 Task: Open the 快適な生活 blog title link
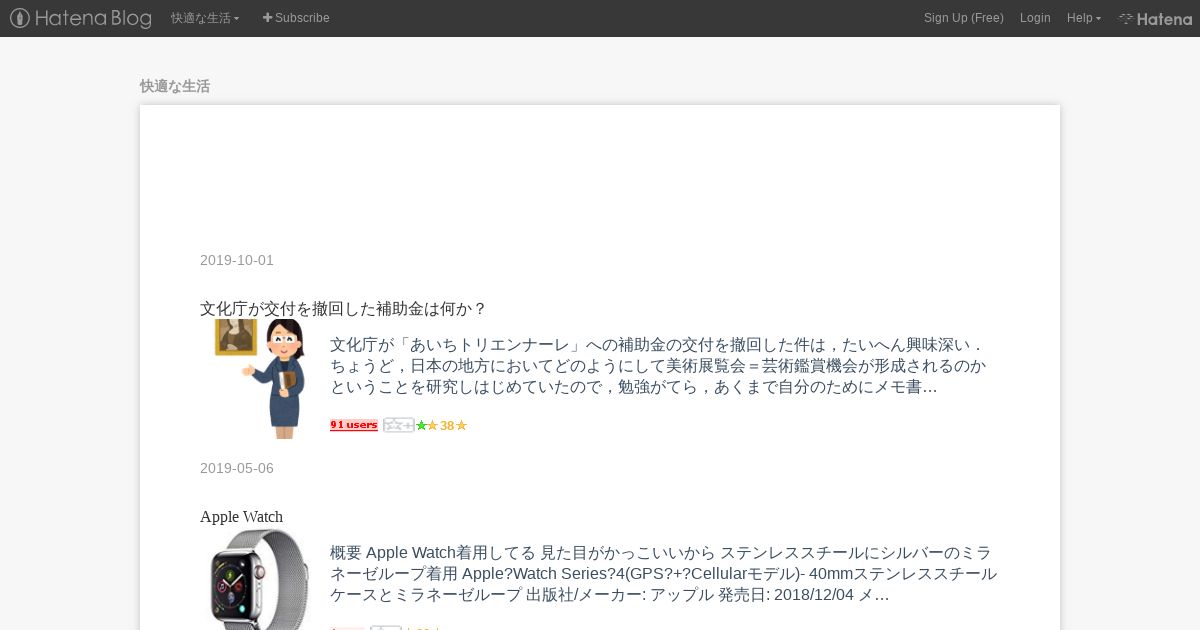(x=175, y=86)
